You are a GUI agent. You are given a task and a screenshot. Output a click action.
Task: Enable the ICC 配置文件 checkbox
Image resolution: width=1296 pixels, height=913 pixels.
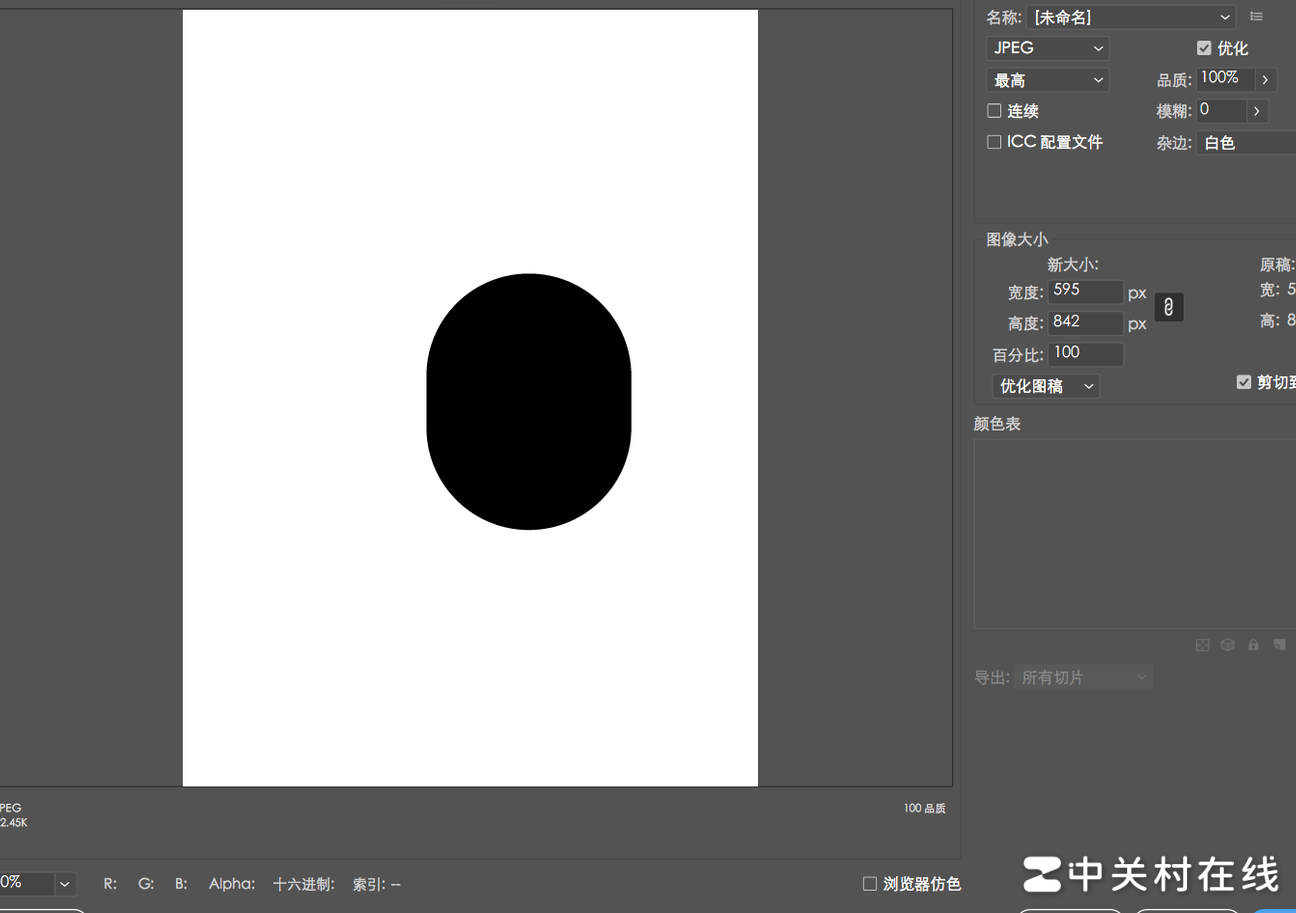[x=994, y=142]
